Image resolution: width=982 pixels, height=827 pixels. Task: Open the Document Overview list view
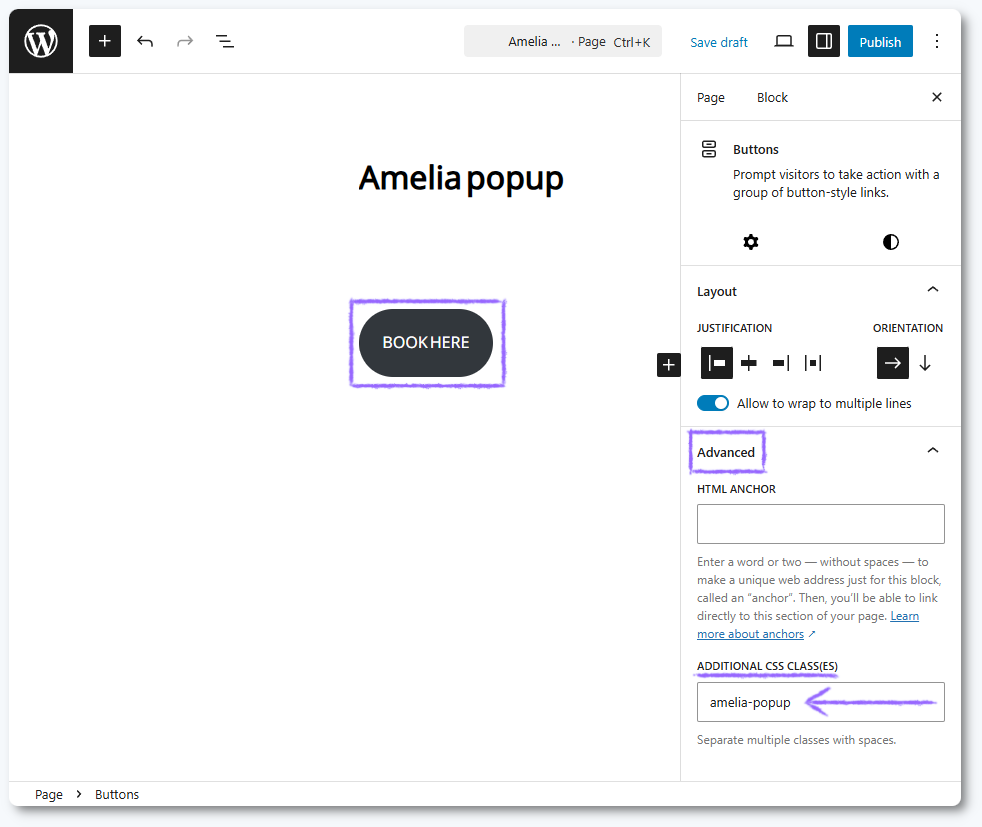click(x=225, y=42)
